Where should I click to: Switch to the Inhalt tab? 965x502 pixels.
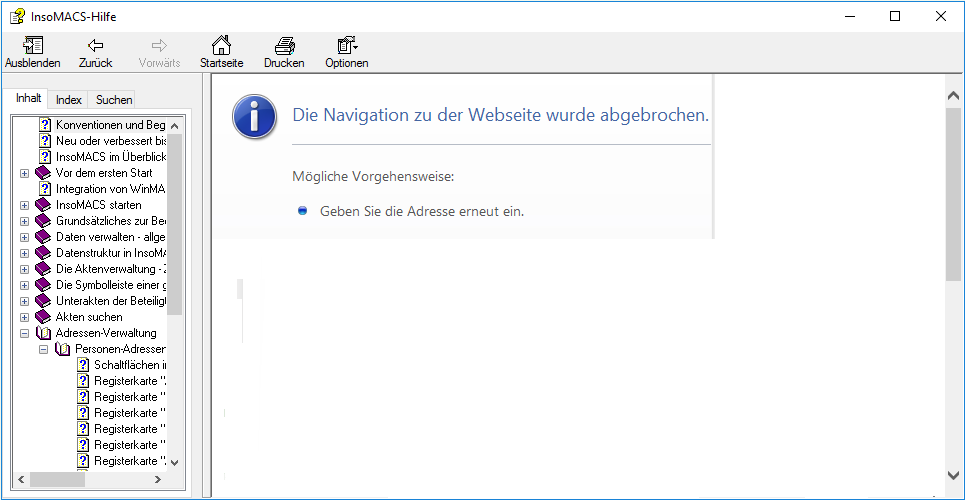coord(28,98)
